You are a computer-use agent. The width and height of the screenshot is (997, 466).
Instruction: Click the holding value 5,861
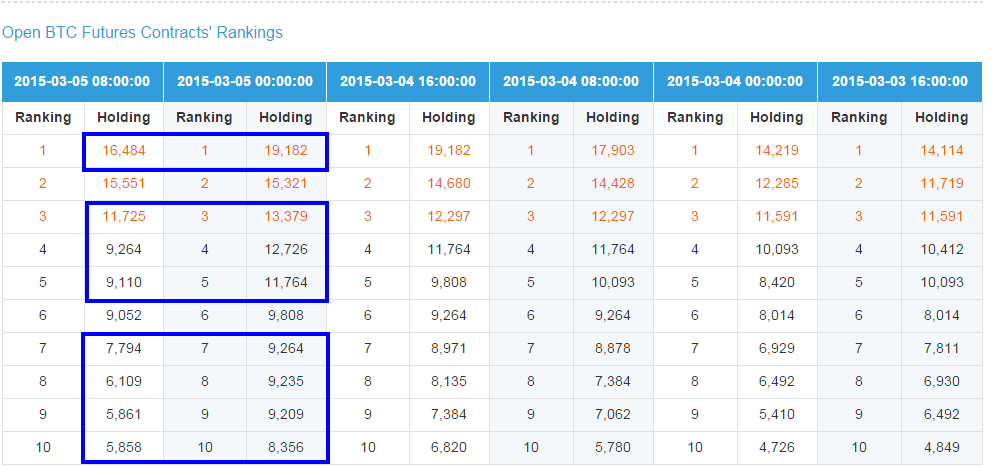(123, 415)
